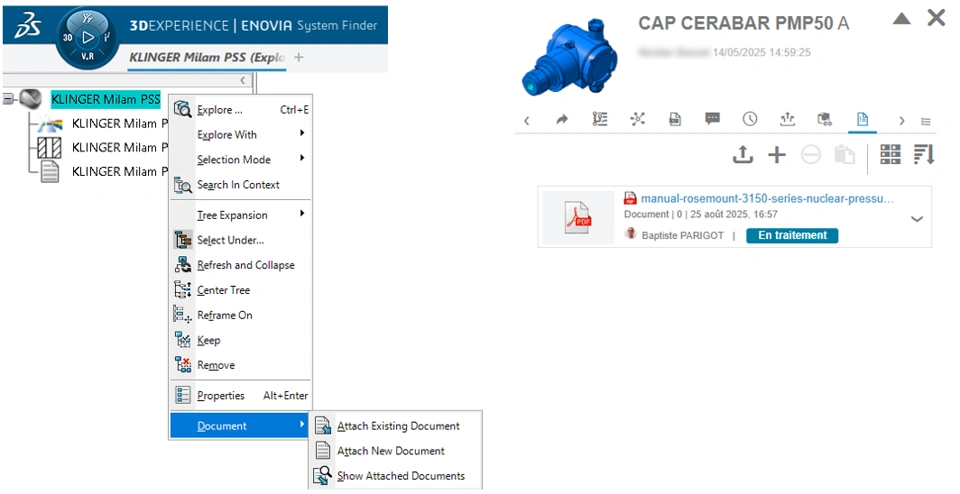Open the tab icon with upward arrows tray
Image resolution: width=960 pixels, height=494 pixels.
coord(787,119)
